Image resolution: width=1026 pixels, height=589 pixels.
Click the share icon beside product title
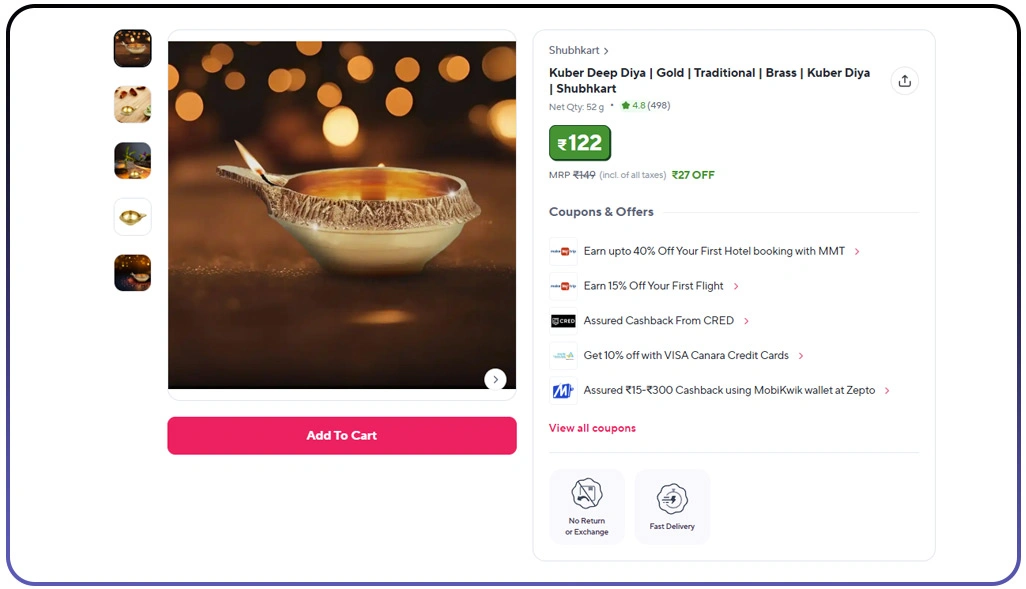[904, 81]
